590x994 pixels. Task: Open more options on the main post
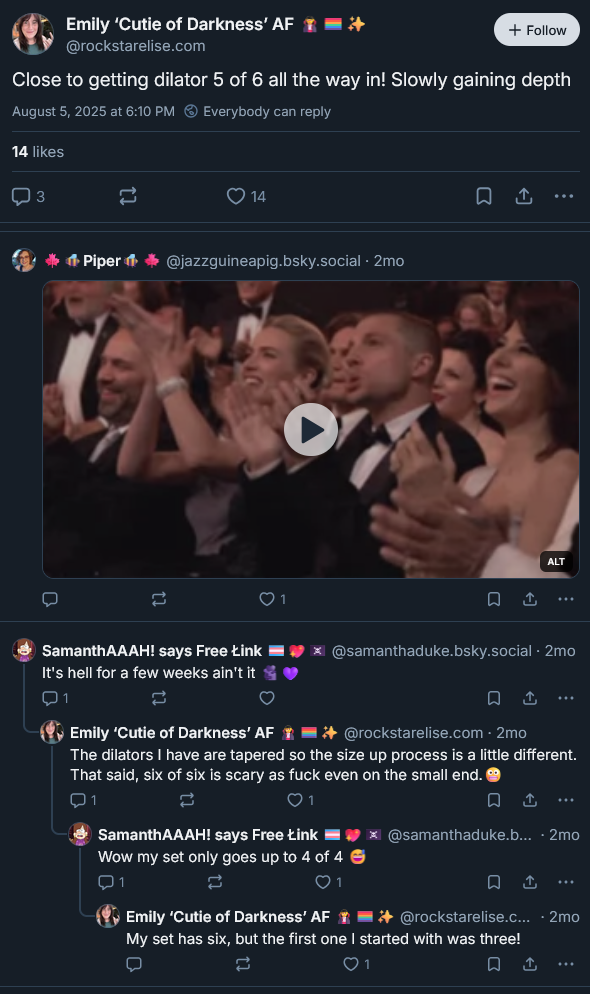[x=564, y=197]
